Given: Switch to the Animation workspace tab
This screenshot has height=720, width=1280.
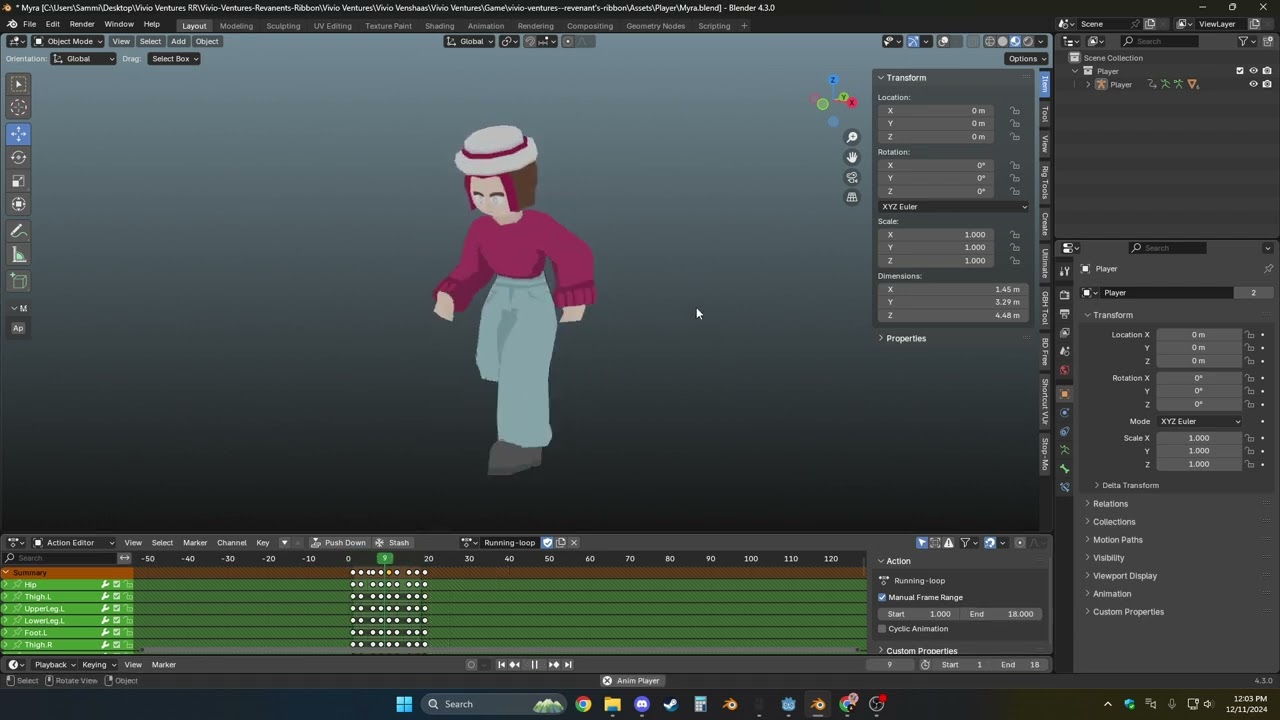Looking at the screenshot, I should (x=485, y=25).
